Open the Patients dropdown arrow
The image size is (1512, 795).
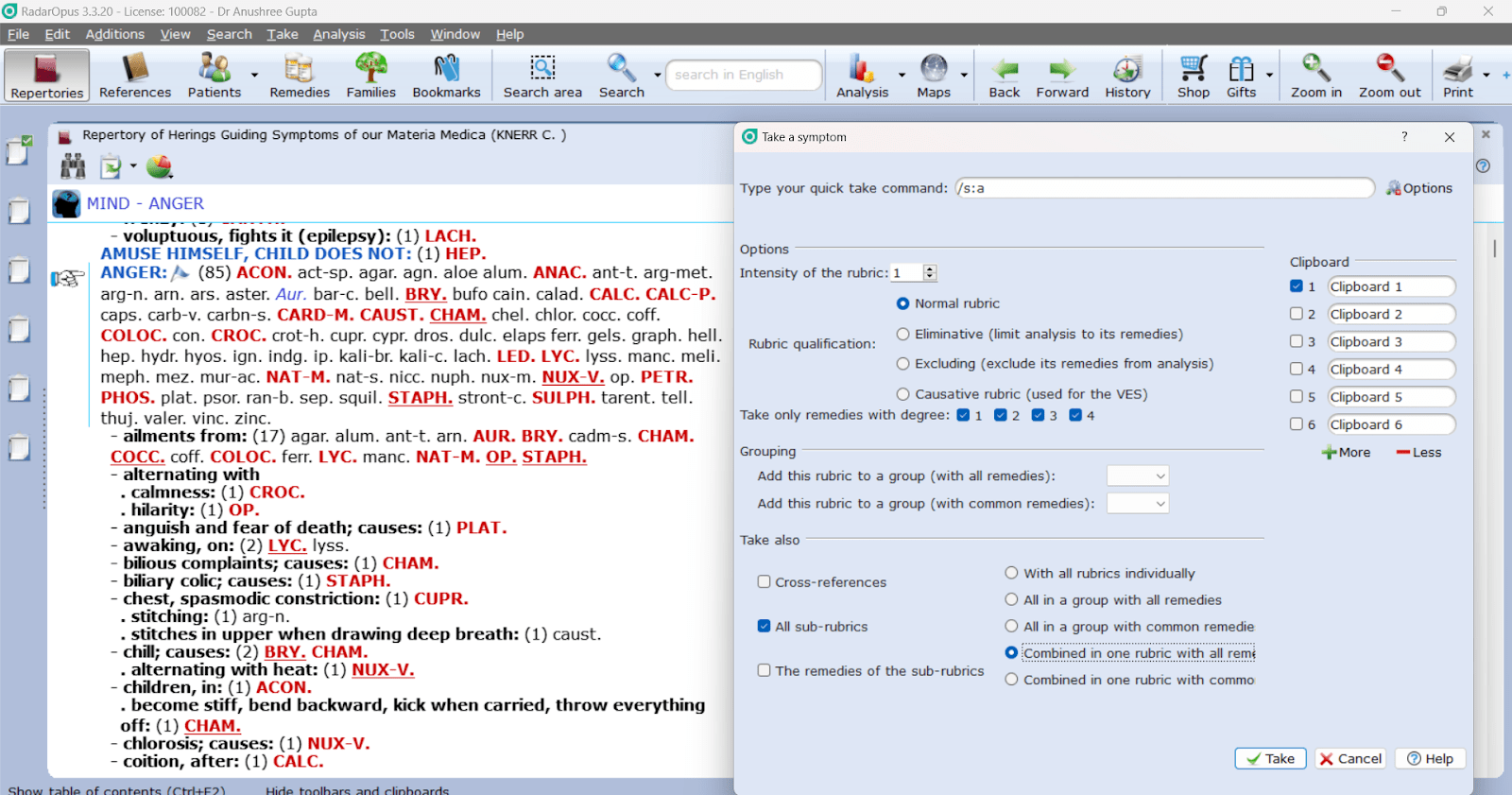pyautogui.click(x=254, y=75)
